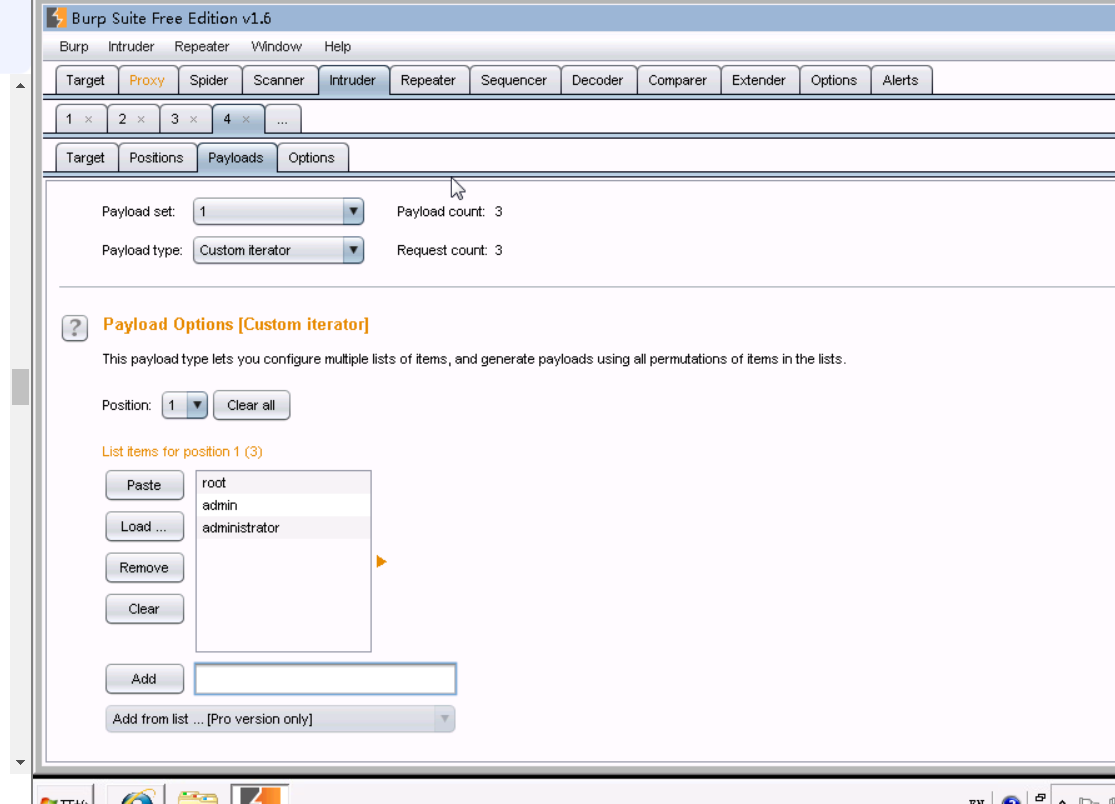Switch to the Proxy tab
Image resolution: width=1115 pixels, height=804 pixels.
click(147, 80)
